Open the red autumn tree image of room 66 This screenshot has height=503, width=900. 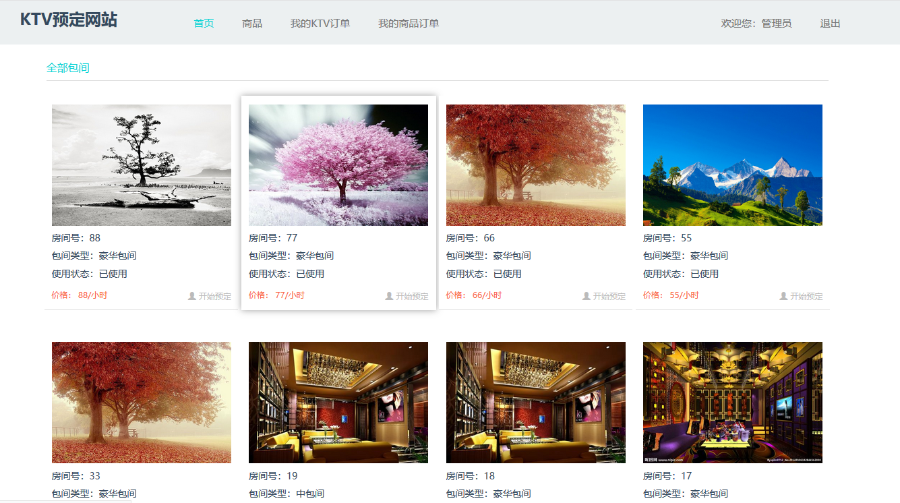pos(536,165)
